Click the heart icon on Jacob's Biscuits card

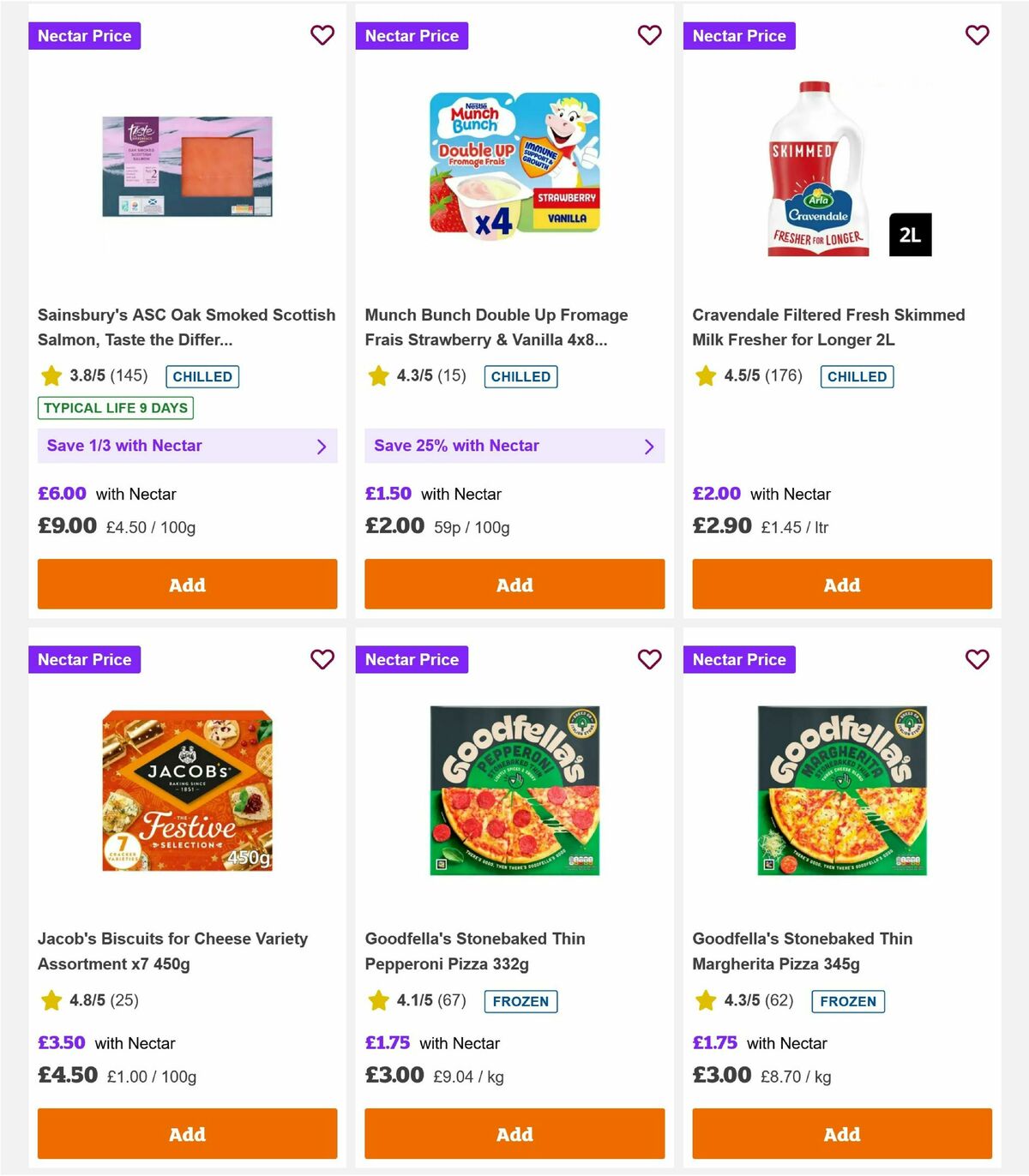coord(322,659)
